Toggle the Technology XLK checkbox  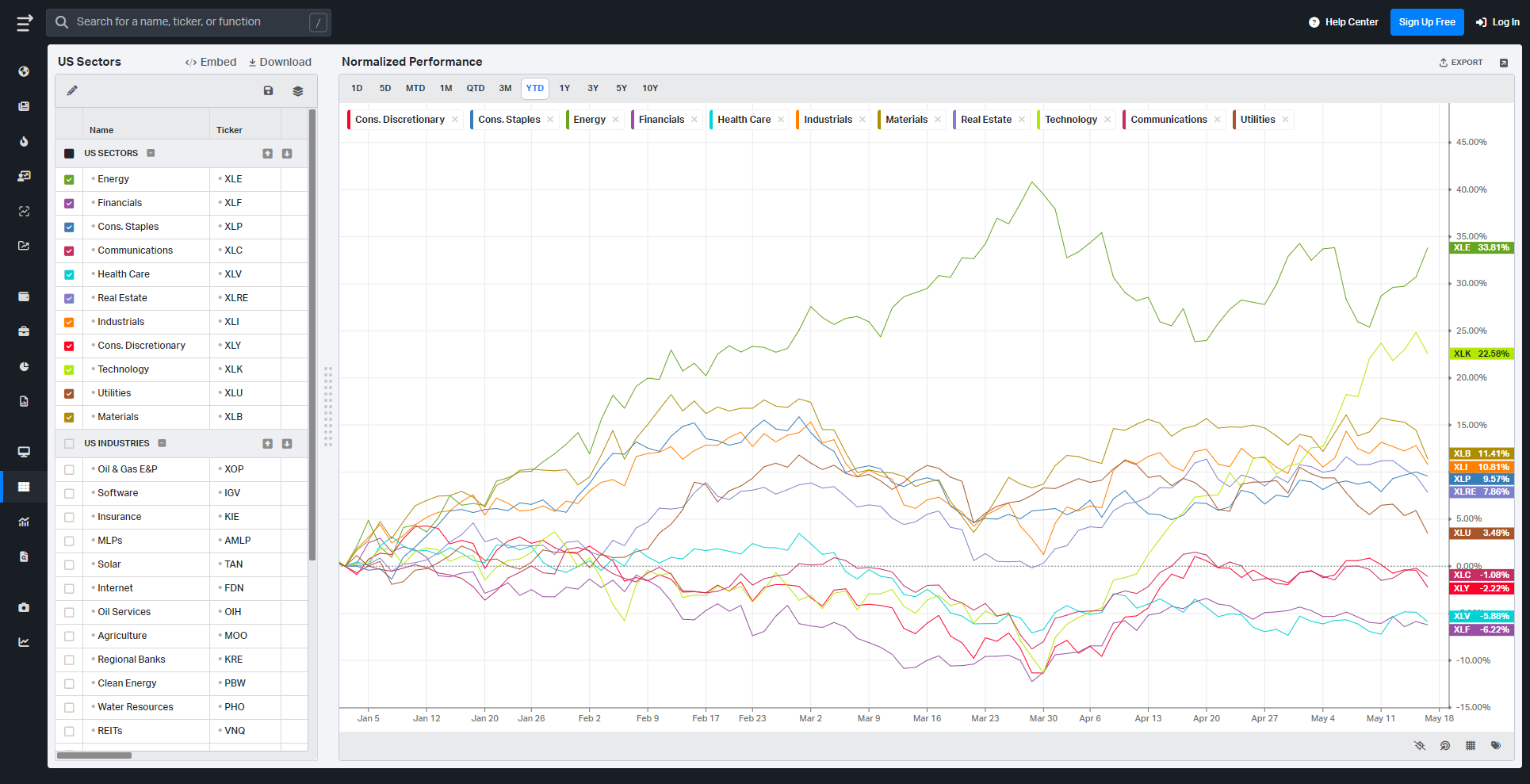click(x=69, y=370)
